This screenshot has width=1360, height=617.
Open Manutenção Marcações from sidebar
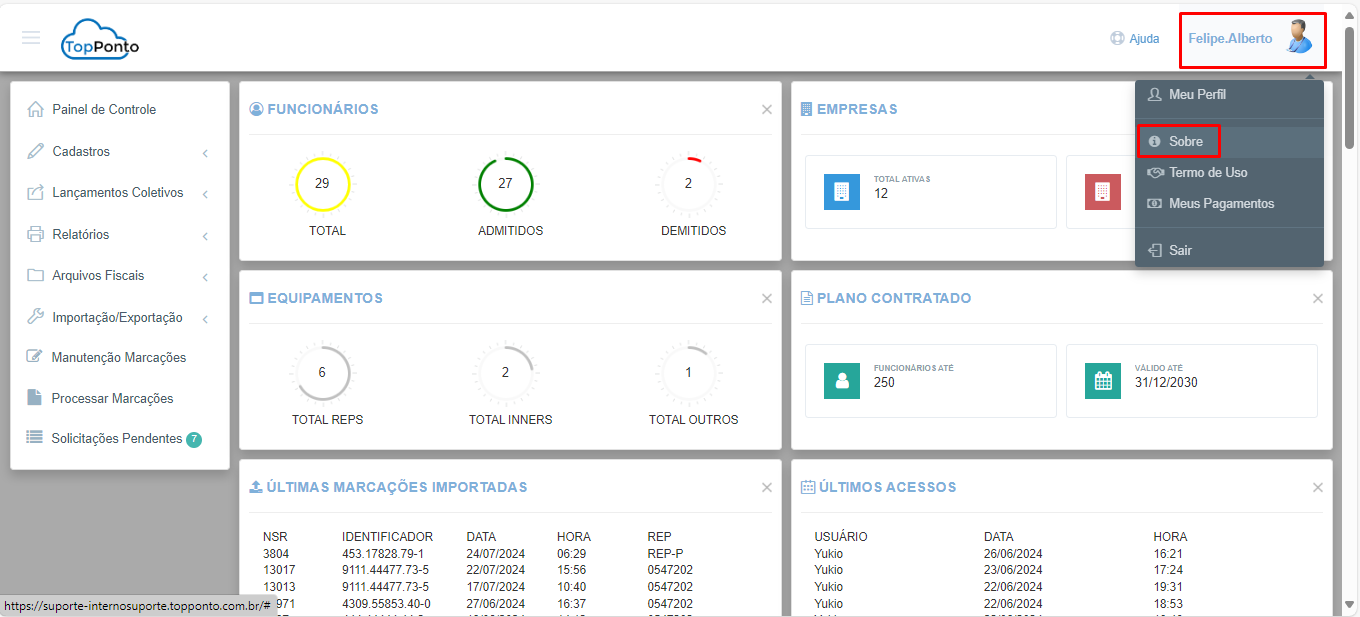[x=119, y=357]
